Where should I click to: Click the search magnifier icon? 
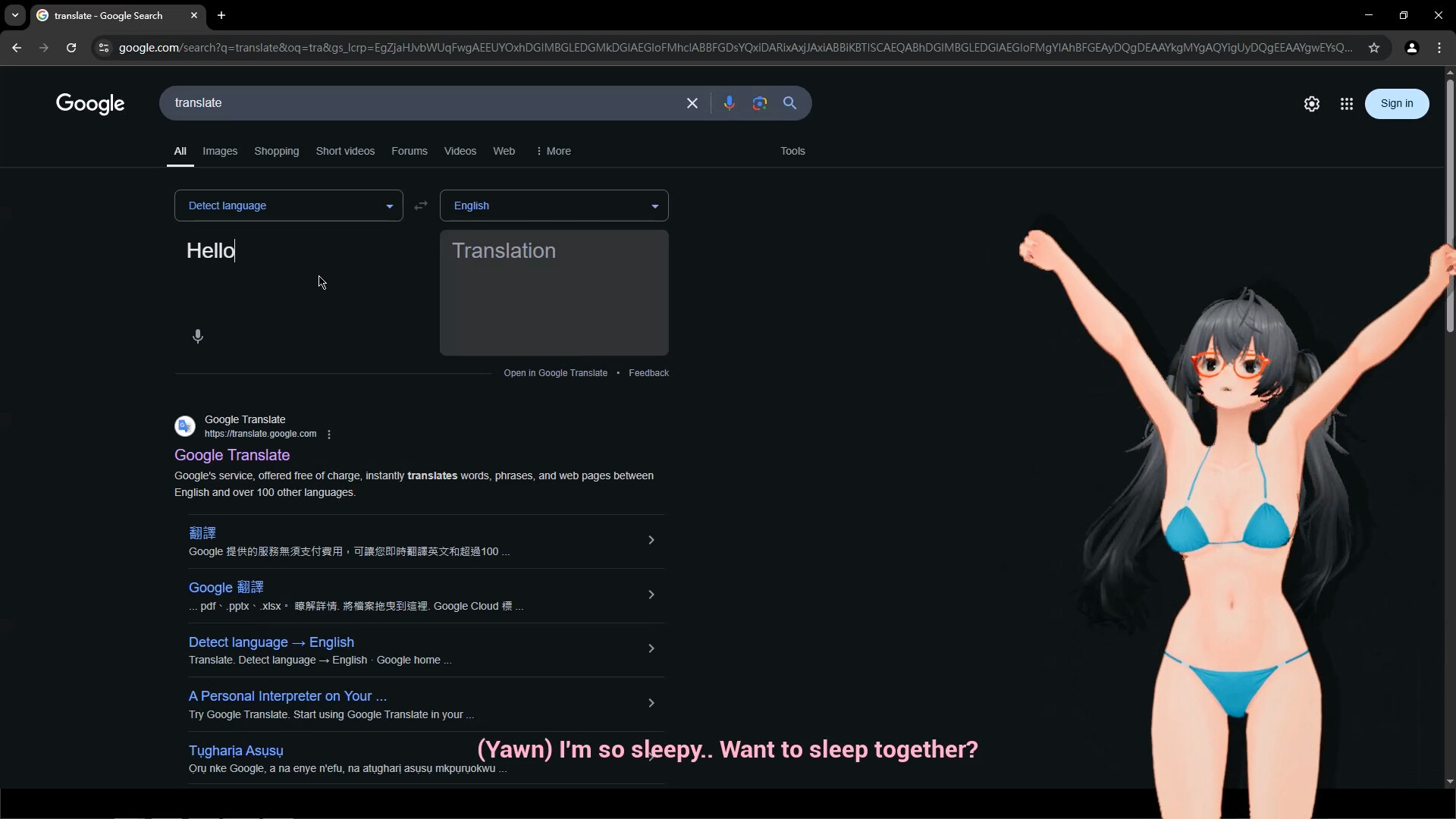click(790, 103)
